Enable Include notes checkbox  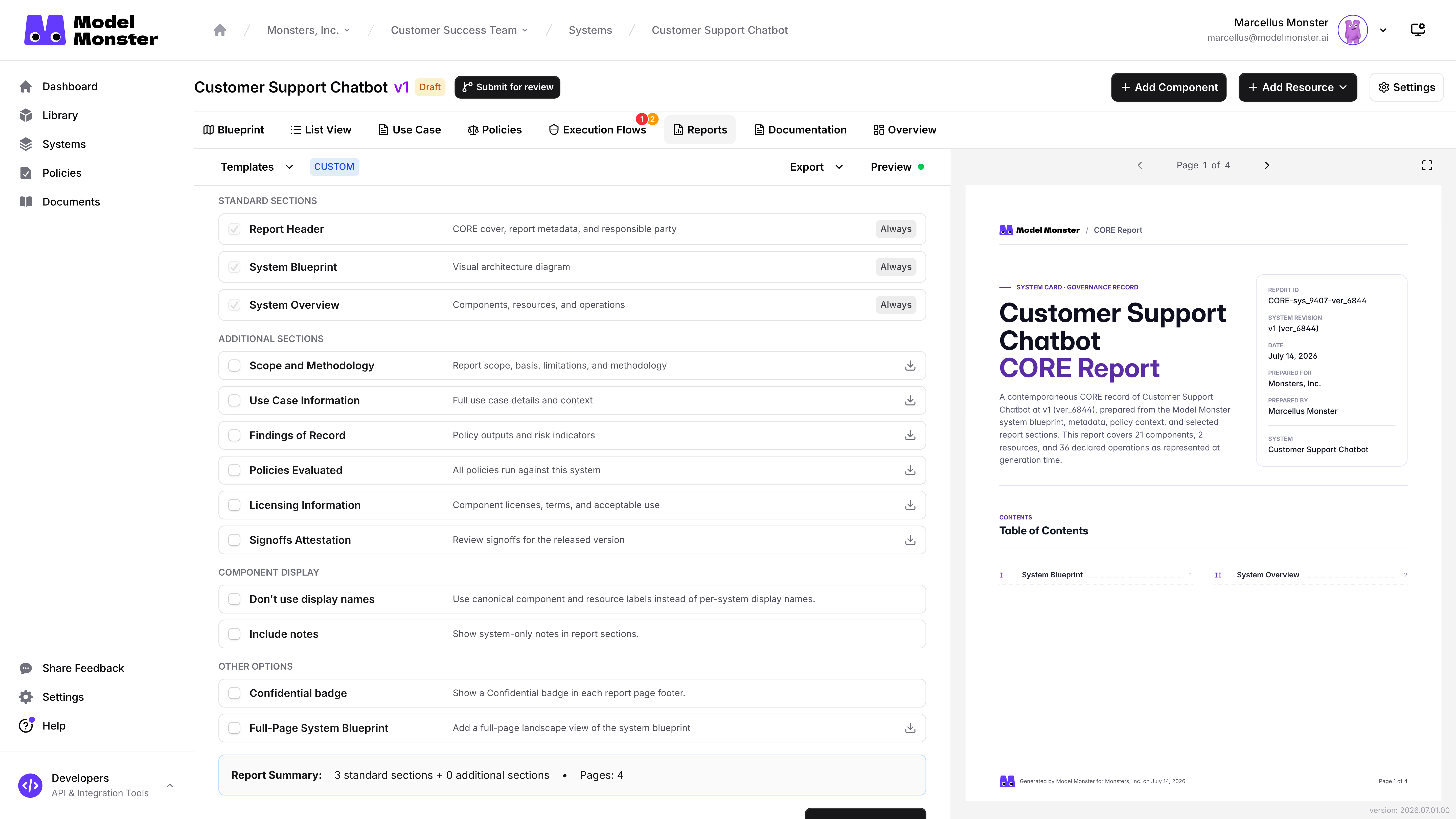click(x=234, y=634)
